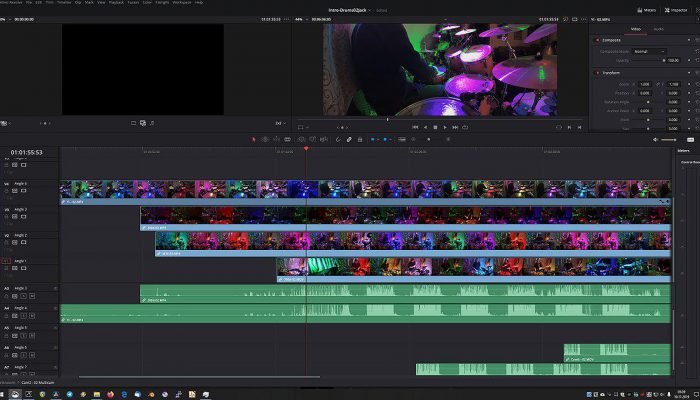Click the volume speaker icon
700x400 pixels.
tap(655, 140)
